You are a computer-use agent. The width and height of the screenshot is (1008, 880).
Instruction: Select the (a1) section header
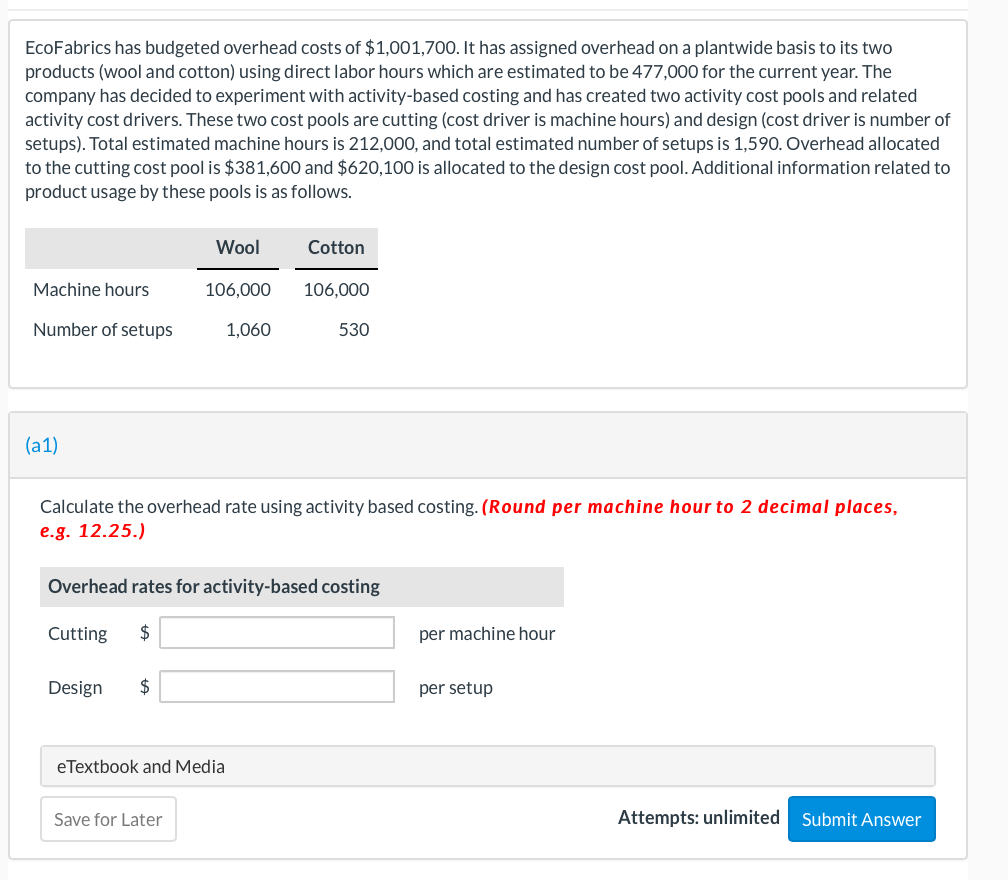tap(41, 445)
